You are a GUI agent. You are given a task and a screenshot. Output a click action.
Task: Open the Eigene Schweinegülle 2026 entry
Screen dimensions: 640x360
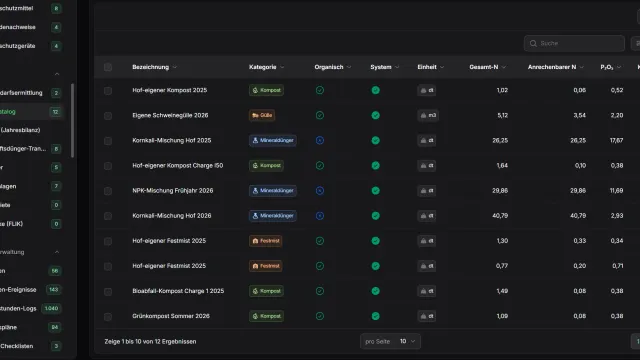coord(170,116)
